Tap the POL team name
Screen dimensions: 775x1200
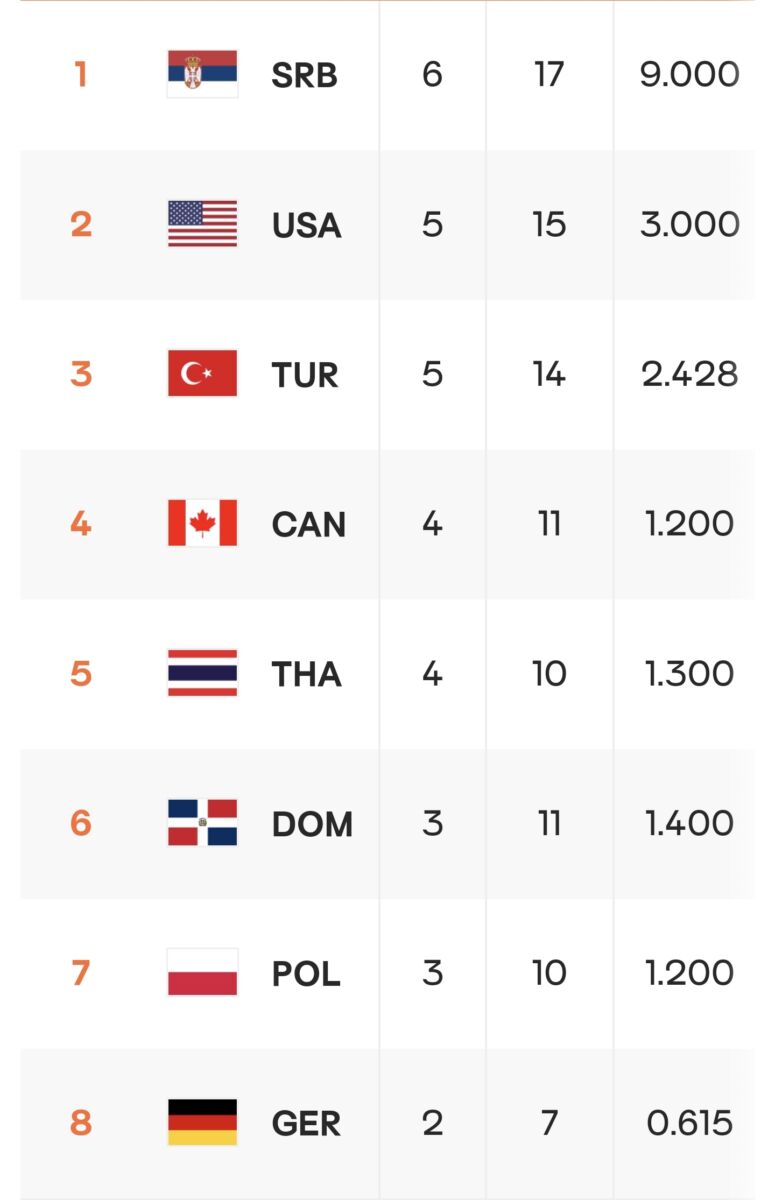(306, 974)
